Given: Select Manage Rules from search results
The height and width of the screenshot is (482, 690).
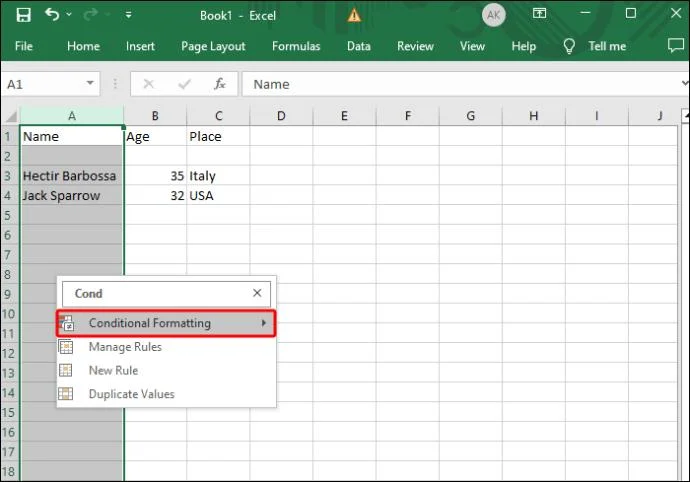Looking at the screenshot, I should point(125,347).
